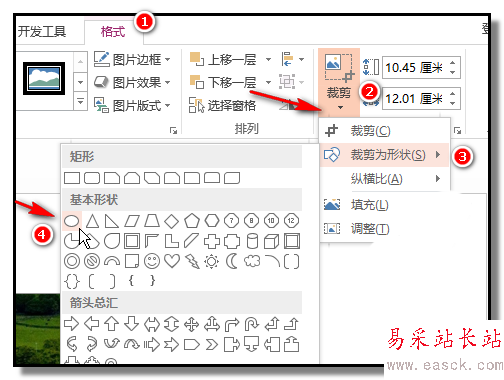Select the dodecagon shape labeled 12
This screenshot has height=380, width=504.
click(291, 221)
